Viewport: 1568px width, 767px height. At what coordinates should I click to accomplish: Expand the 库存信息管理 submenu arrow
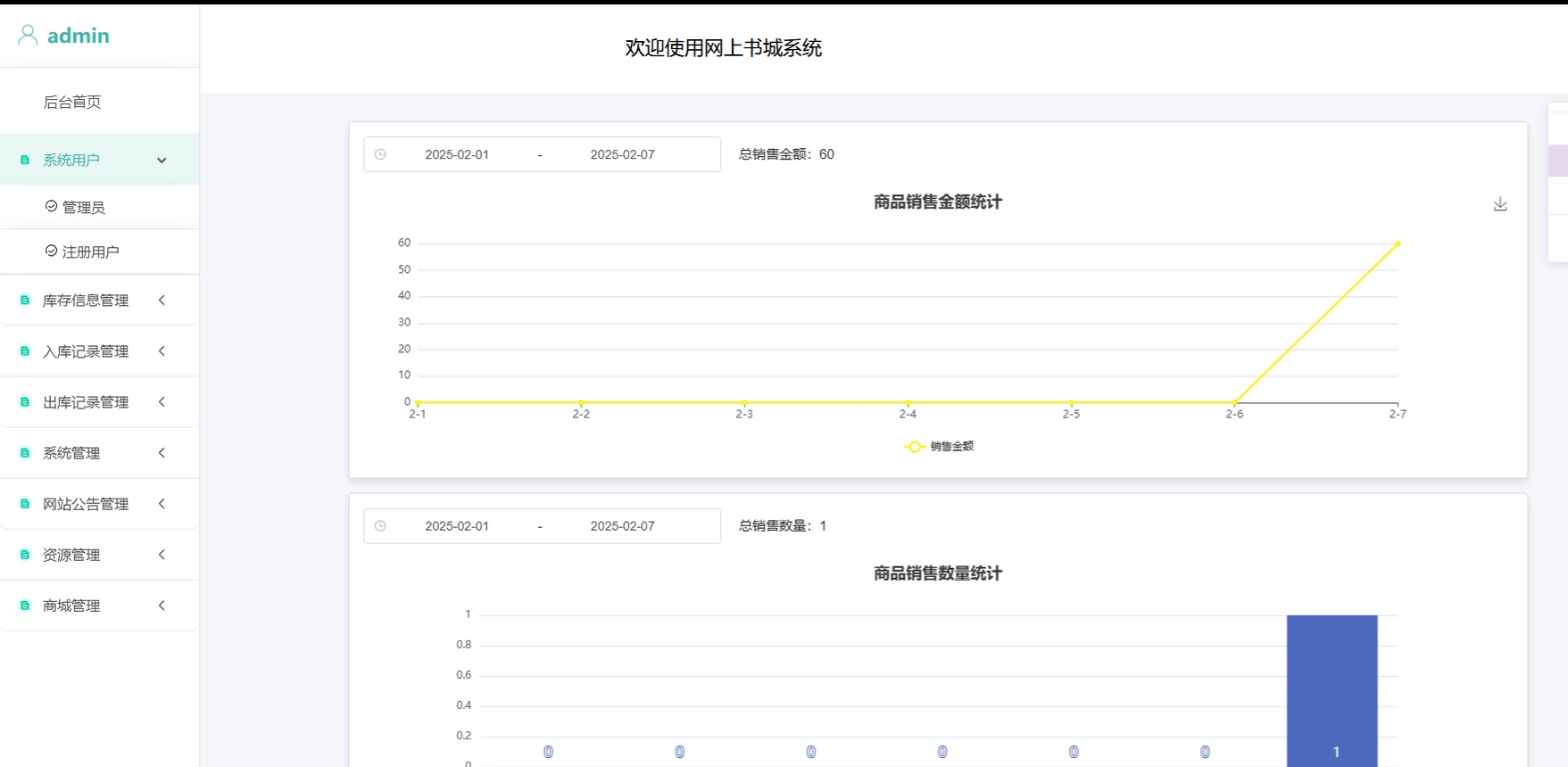[162, 301]
